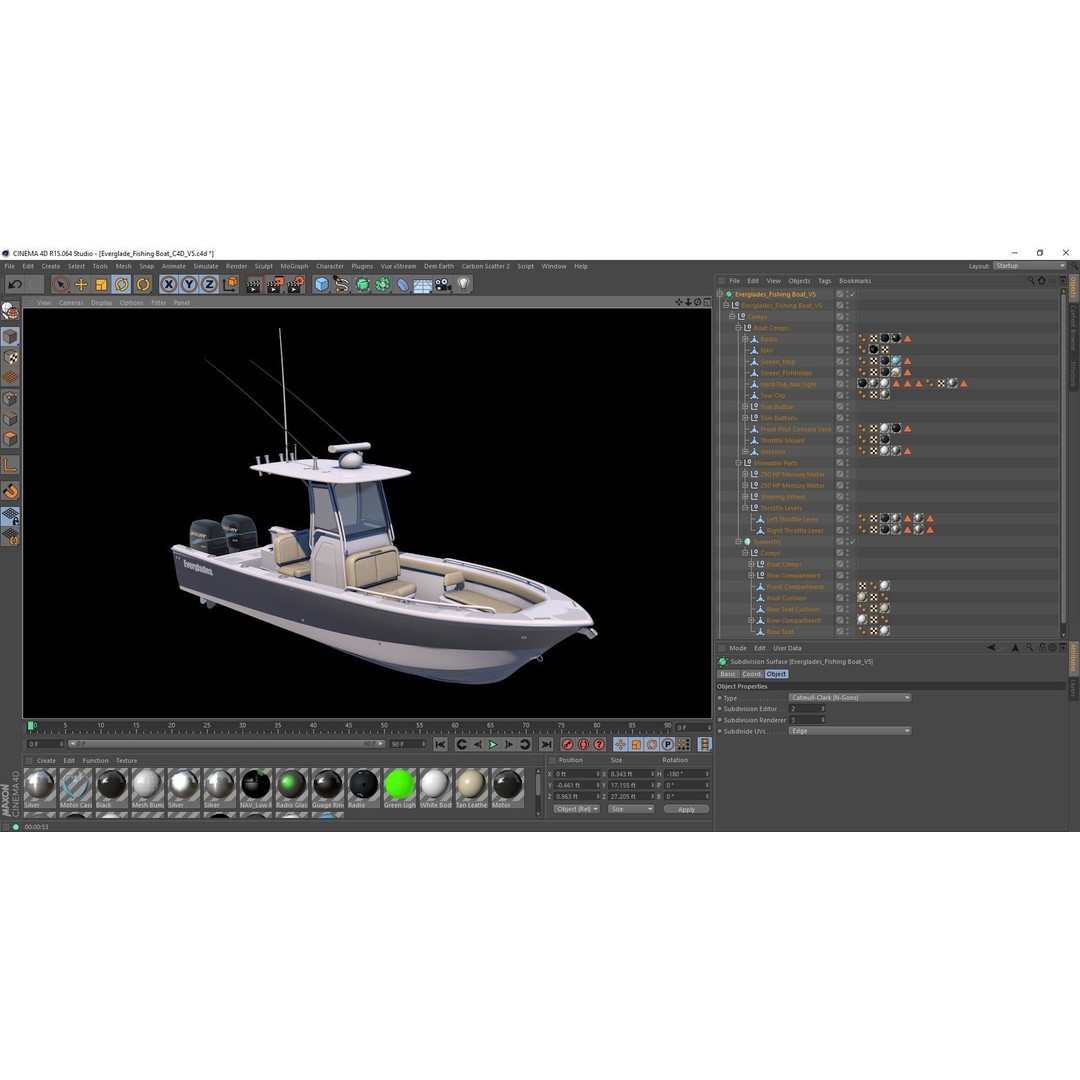The image size is (1080, 1080).
Task: Click Render to Picture Viewer icon
Action: pos(275,284)
